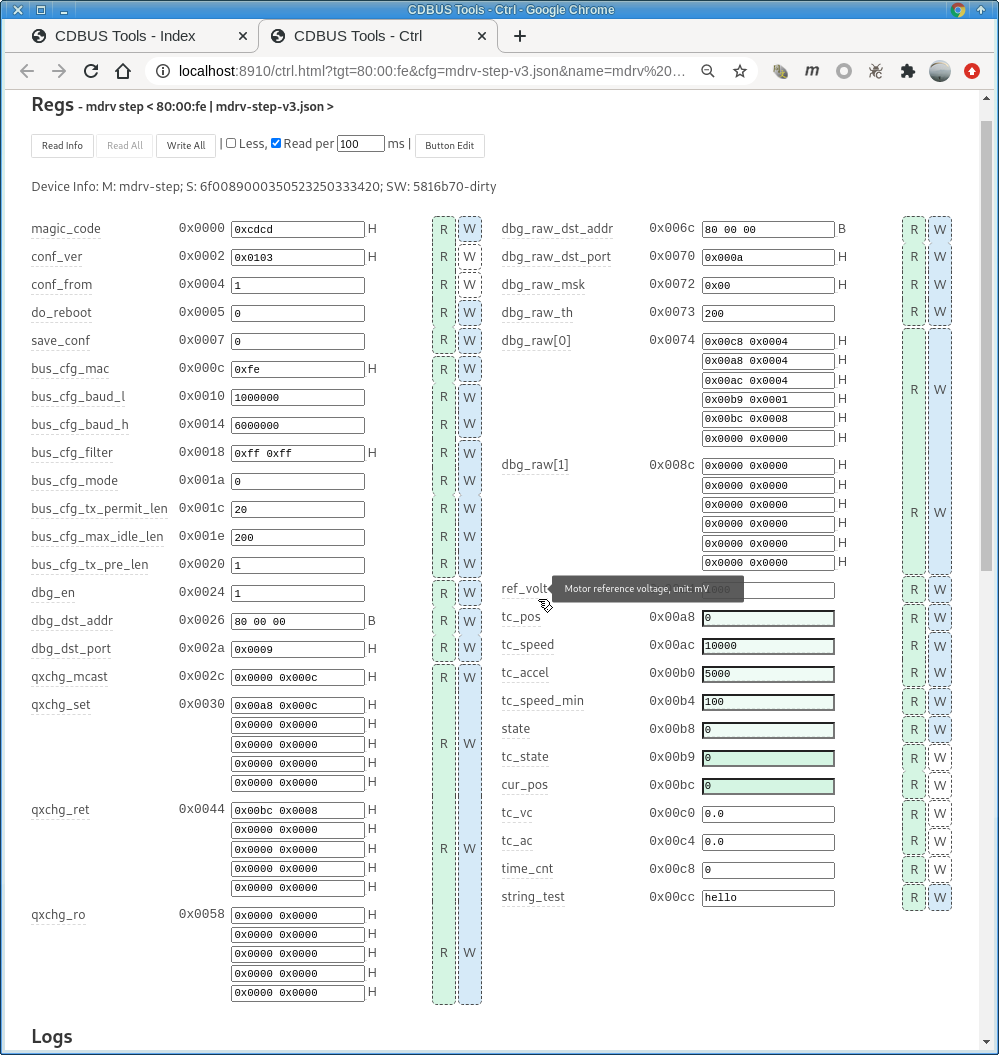This screenshot has height=1058, width=999.
Task: Click the Write All button
Action: (185, 146)
